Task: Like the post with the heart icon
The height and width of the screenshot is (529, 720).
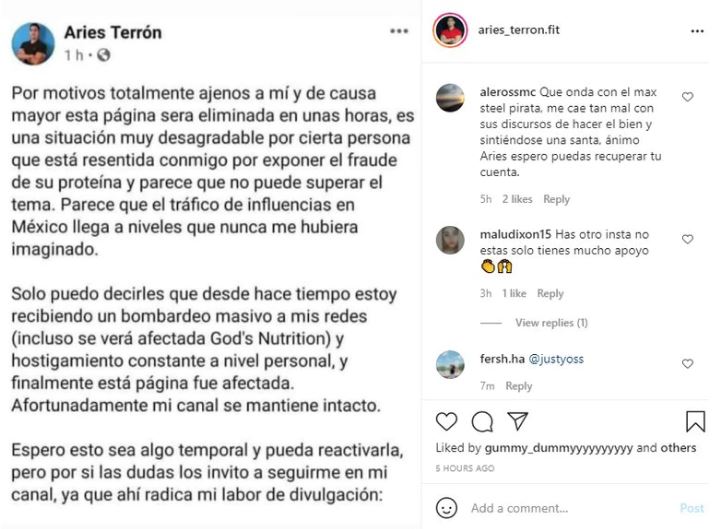Action: pyautogui.click(x=449, y=421)
